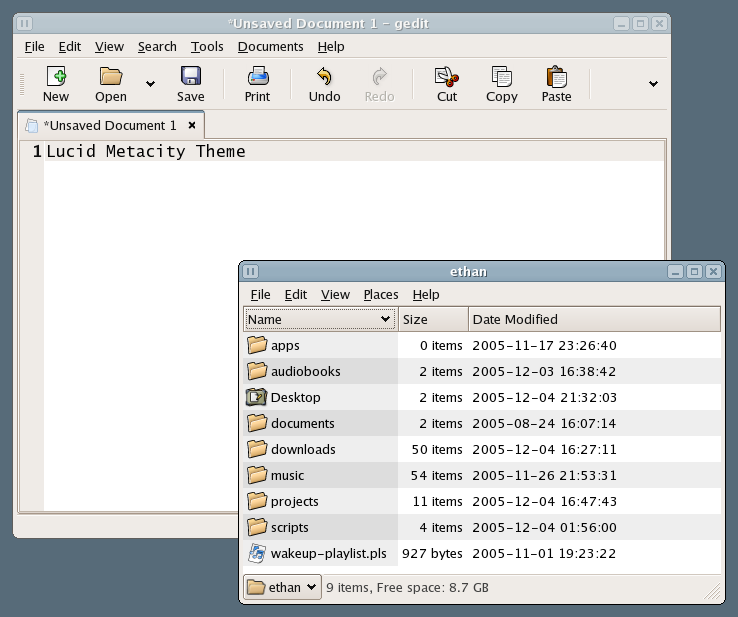This screenshot has height=617, width=738.
Task: Open the Help menu in ethan window
Action: pos(426,295)
